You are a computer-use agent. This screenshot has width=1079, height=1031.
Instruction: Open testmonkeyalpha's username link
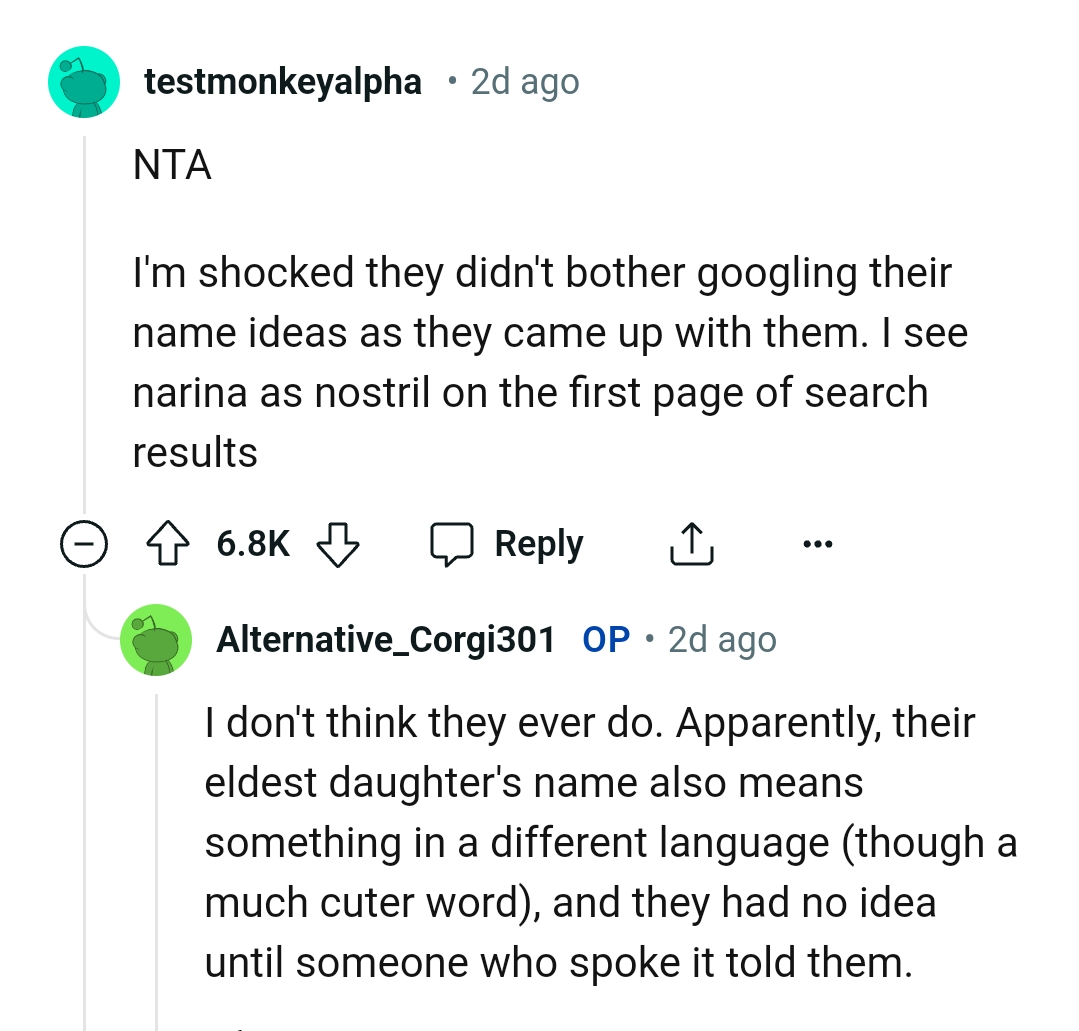(283, 81)
